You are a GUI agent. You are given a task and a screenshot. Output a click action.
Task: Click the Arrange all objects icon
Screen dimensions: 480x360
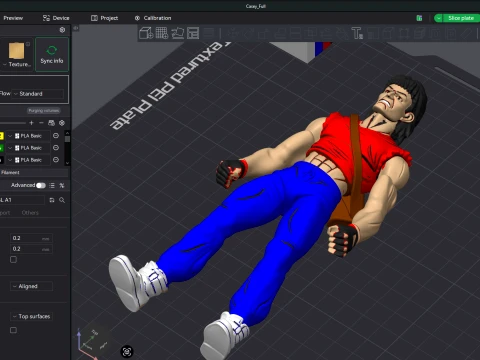pyautogui.click(x=193, y=33)
